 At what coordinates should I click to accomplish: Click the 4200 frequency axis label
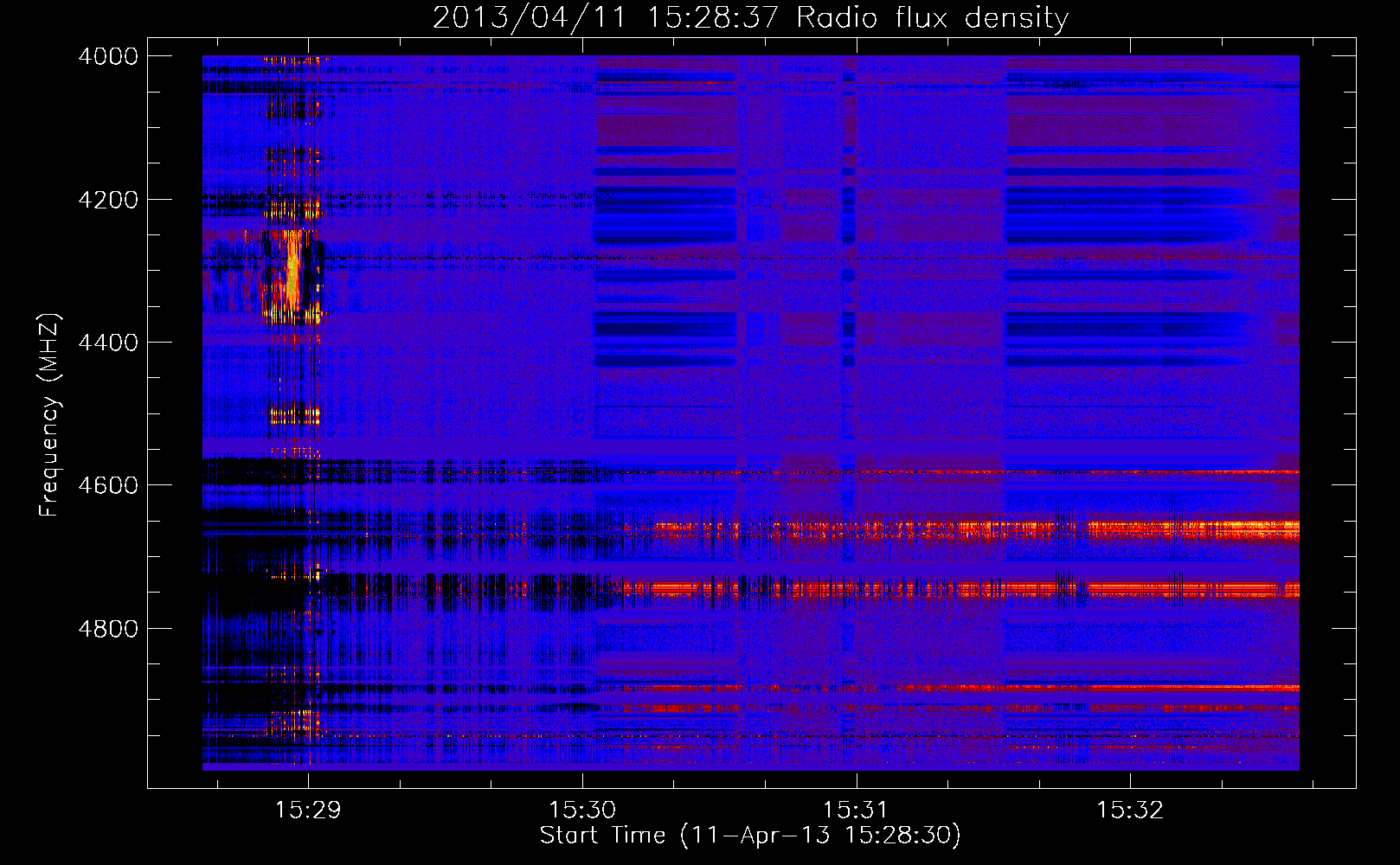(x=108, y=199)
